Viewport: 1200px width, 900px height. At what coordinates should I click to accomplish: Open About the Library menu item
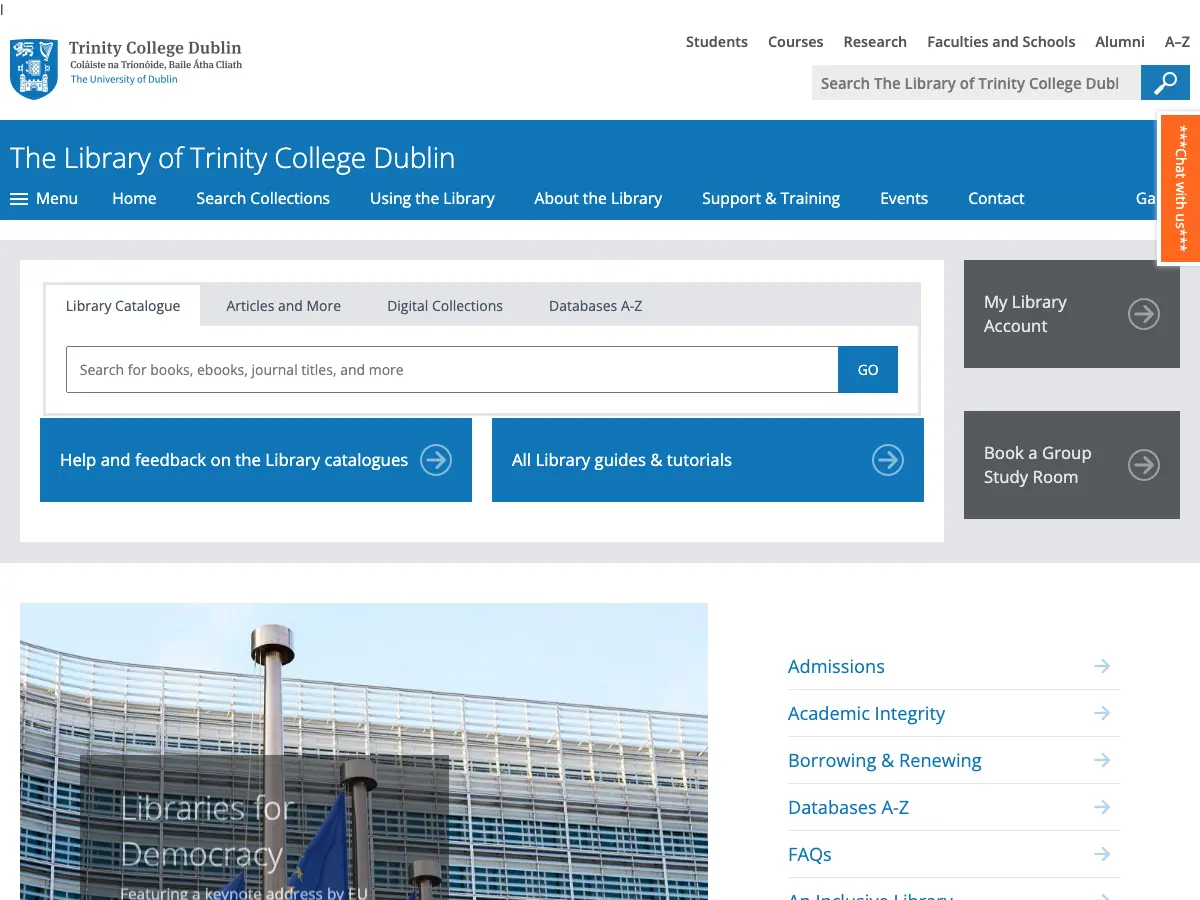(598, 198)
